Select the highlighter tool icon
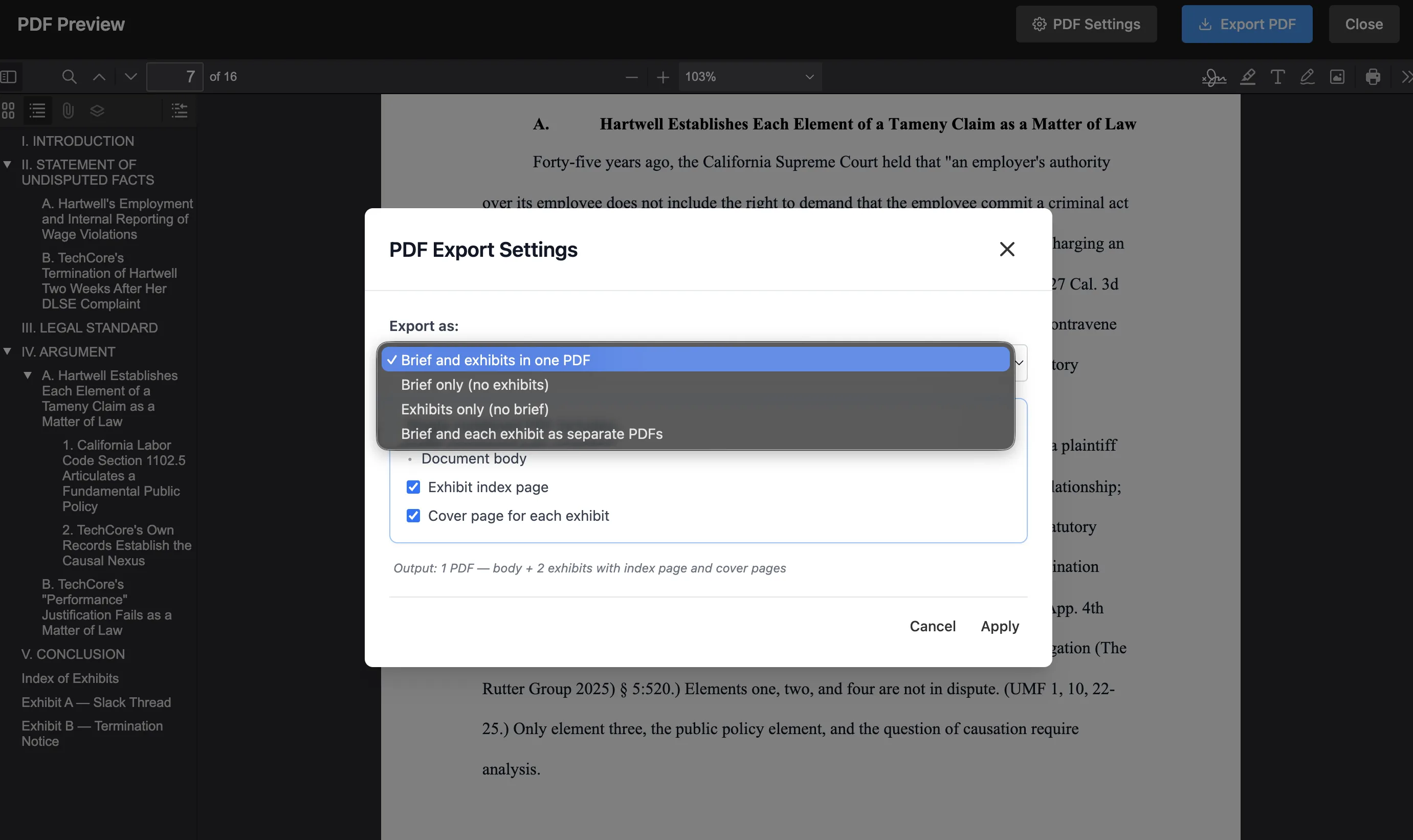Screen dimensions: 1413x840 pyautogui.click(x=1248, y=77)
